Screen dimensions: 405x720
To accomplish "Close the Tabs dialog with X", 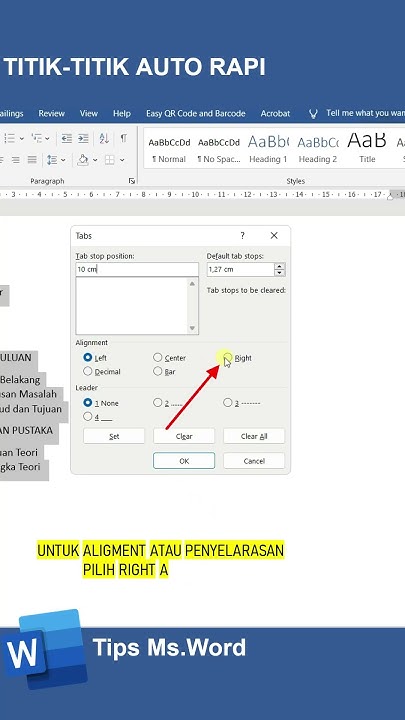I will click(x=274, y=236).
